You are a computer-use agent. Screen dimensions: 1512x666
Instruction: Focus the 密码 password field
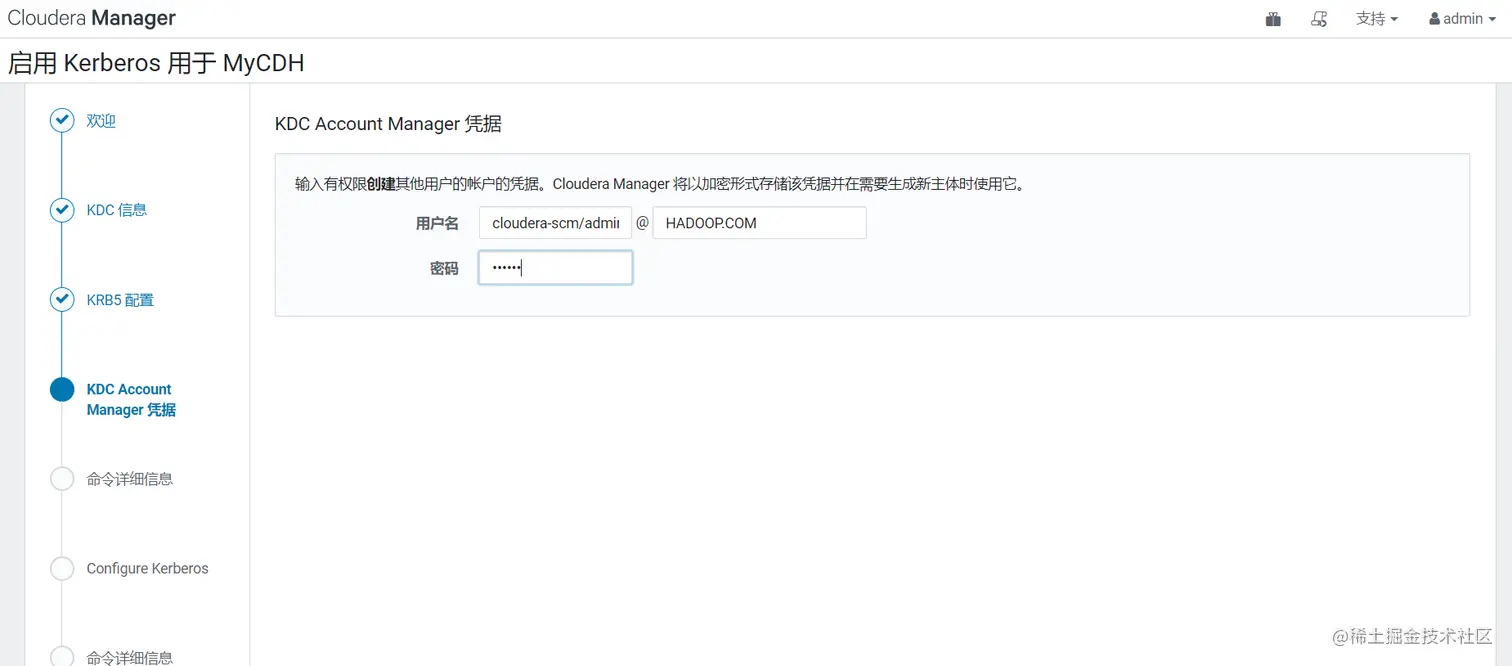tap(555, 268)
